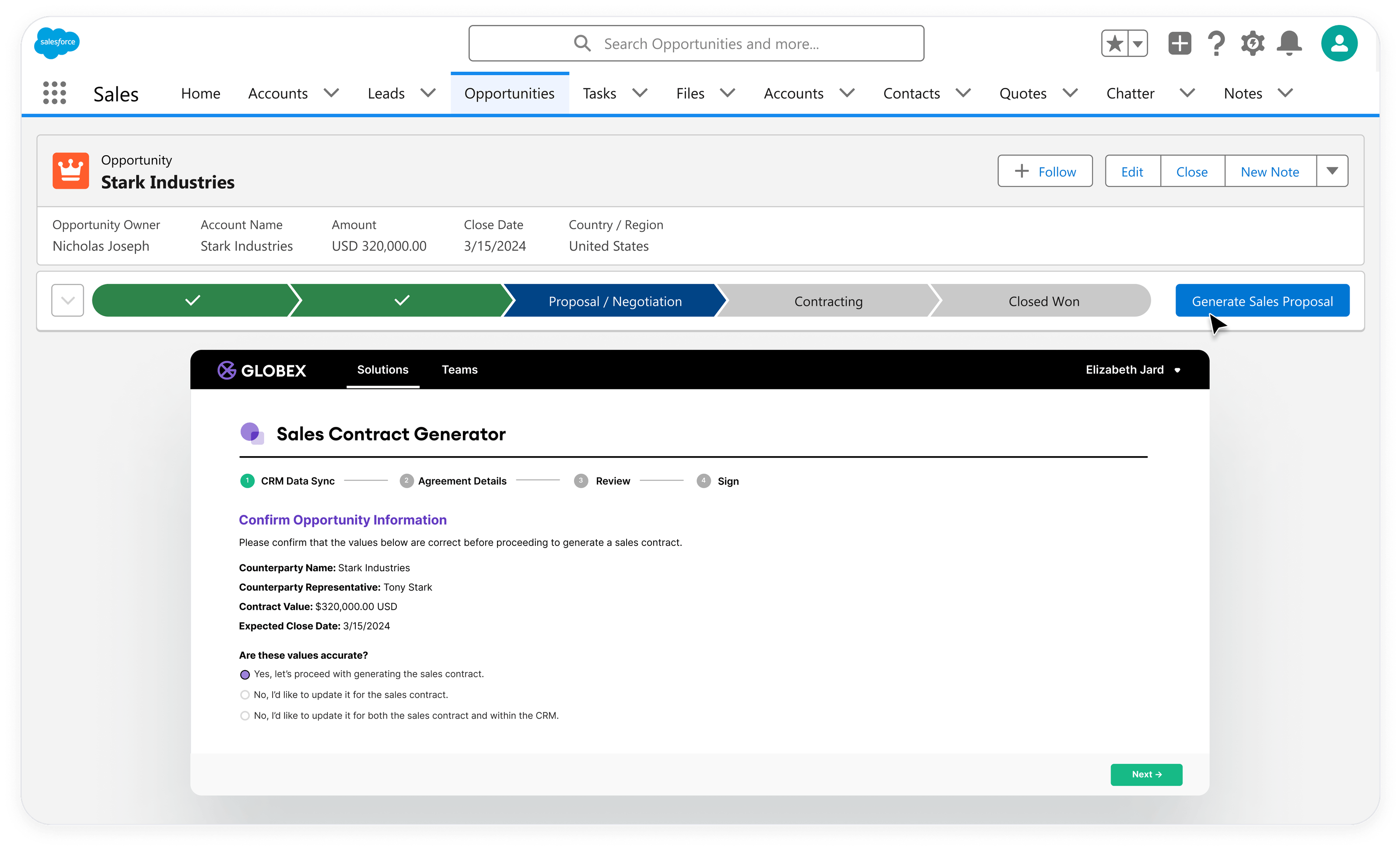This screenshot has width=1400, height=849.
Task: Expand the Leads tab chevron
Action: 428,93
